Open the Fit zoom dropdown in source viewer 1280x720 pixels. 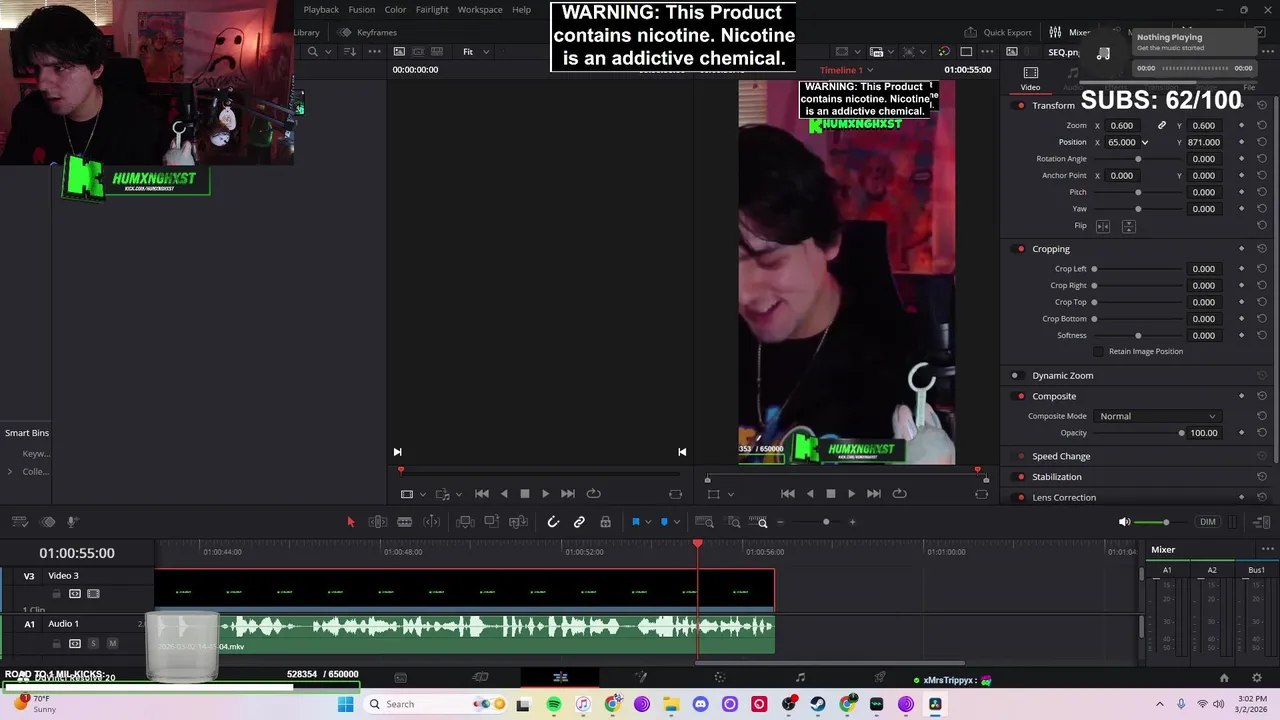[x=476, y=52]
